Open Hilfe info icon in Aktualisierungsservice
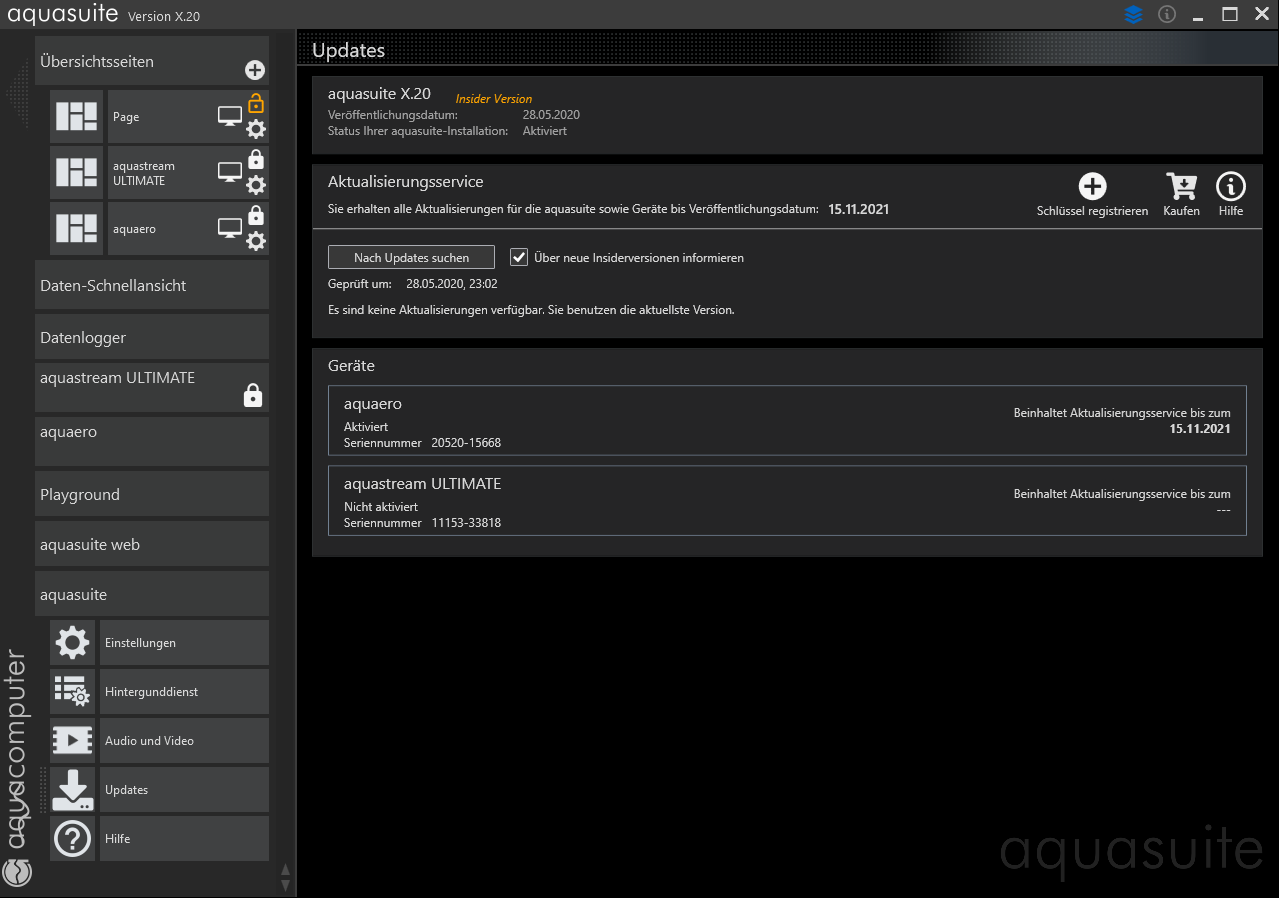Screen dimensions: 1279x898 (1230, 187)
